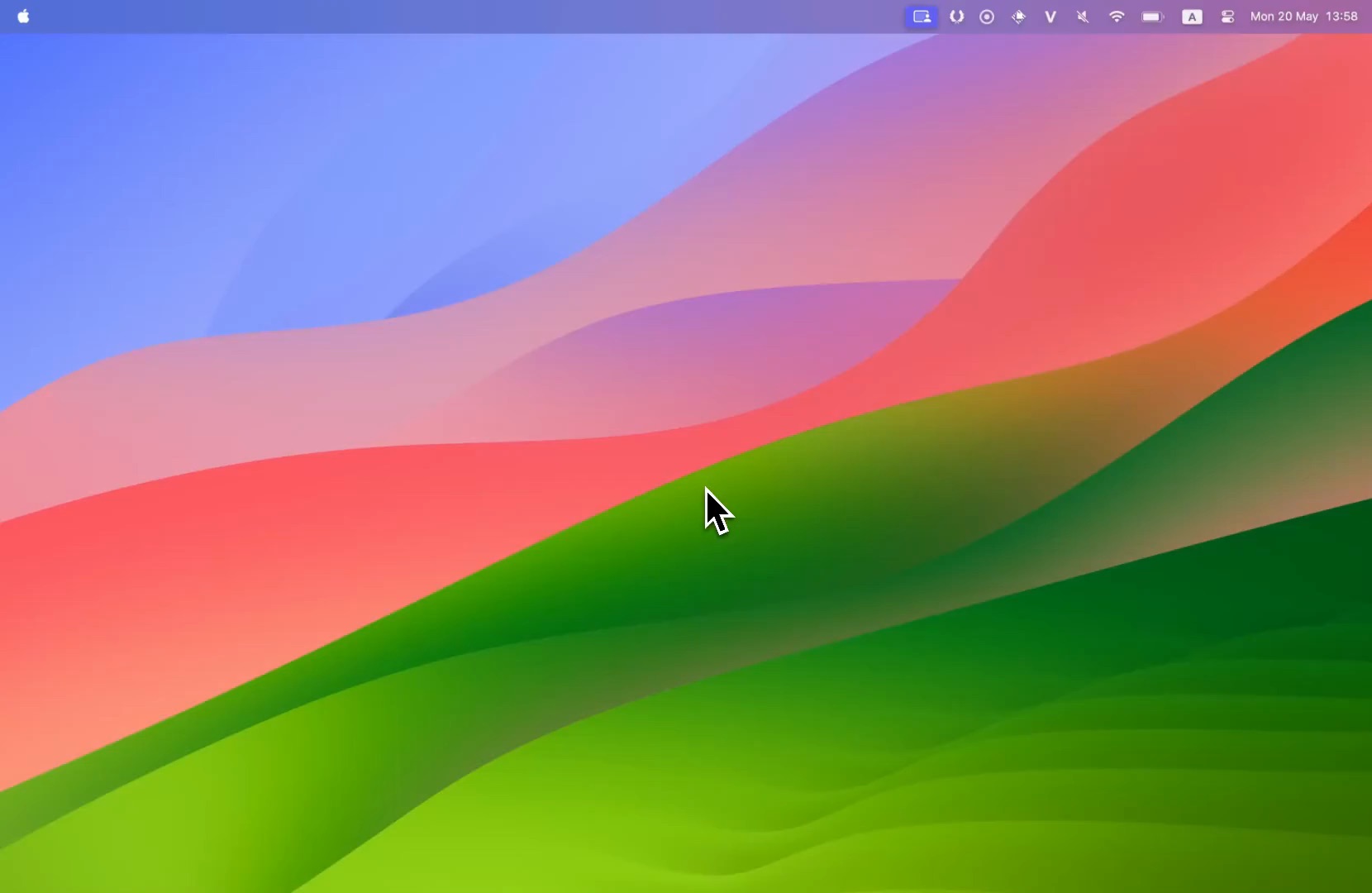The height and width of the screenshot is (893, 1372).
Task: Click the date "Mon 20 May"
Action: (1284, 17)
